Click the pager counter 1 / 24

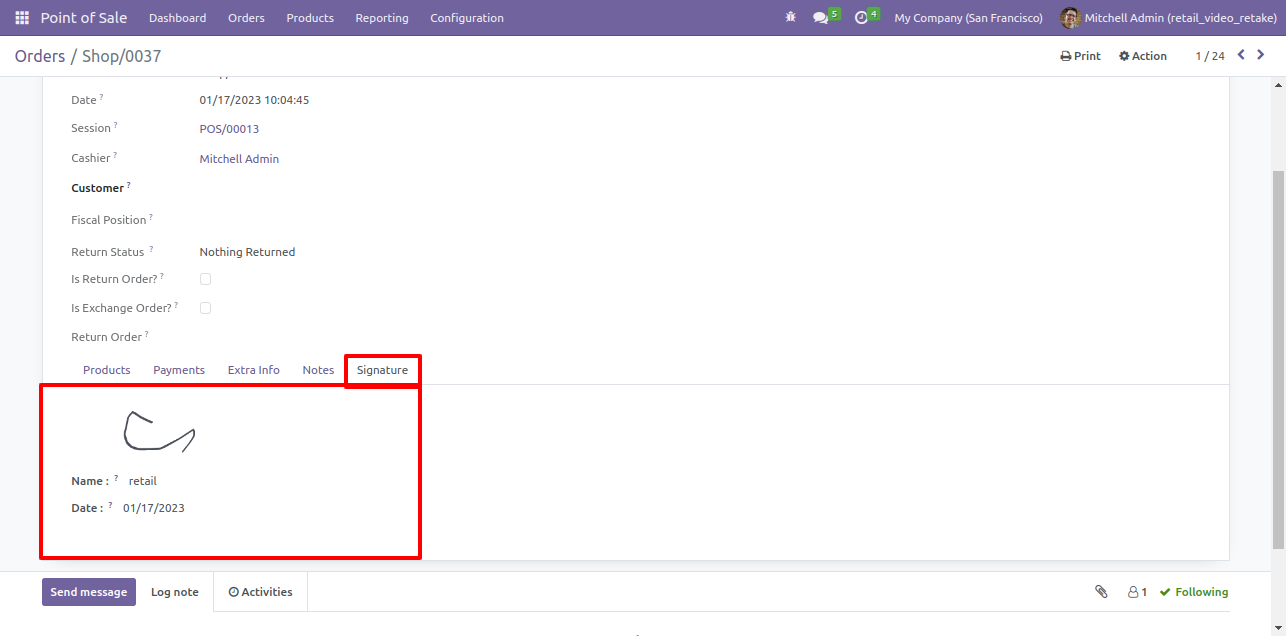tap(1210, 56)
